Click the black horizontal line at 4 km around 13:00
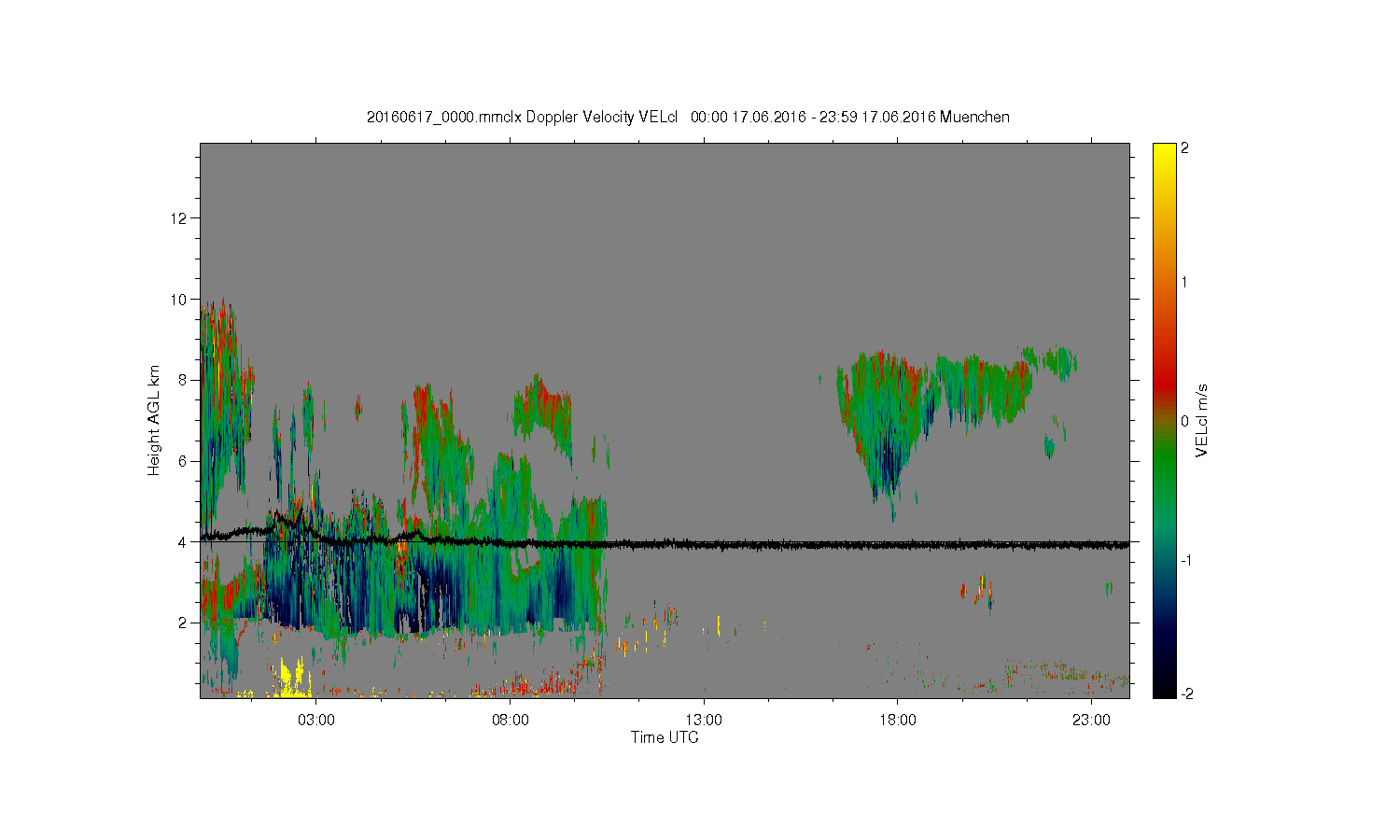 pyautogui.click(x=704, y=544)
